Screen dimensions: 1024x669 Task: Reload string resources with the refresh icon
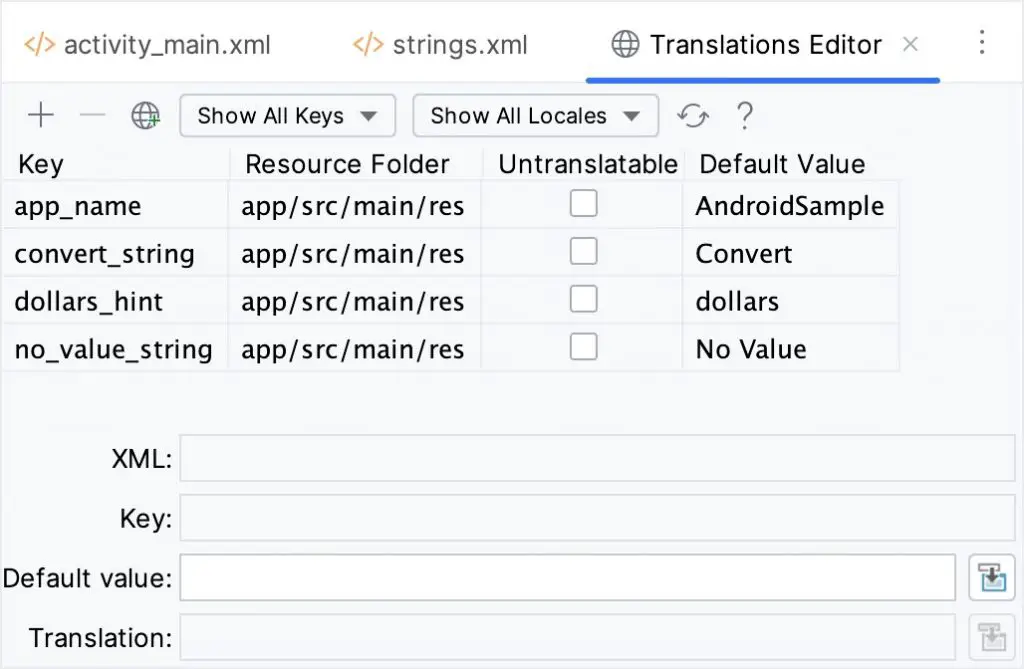[693, 115]
